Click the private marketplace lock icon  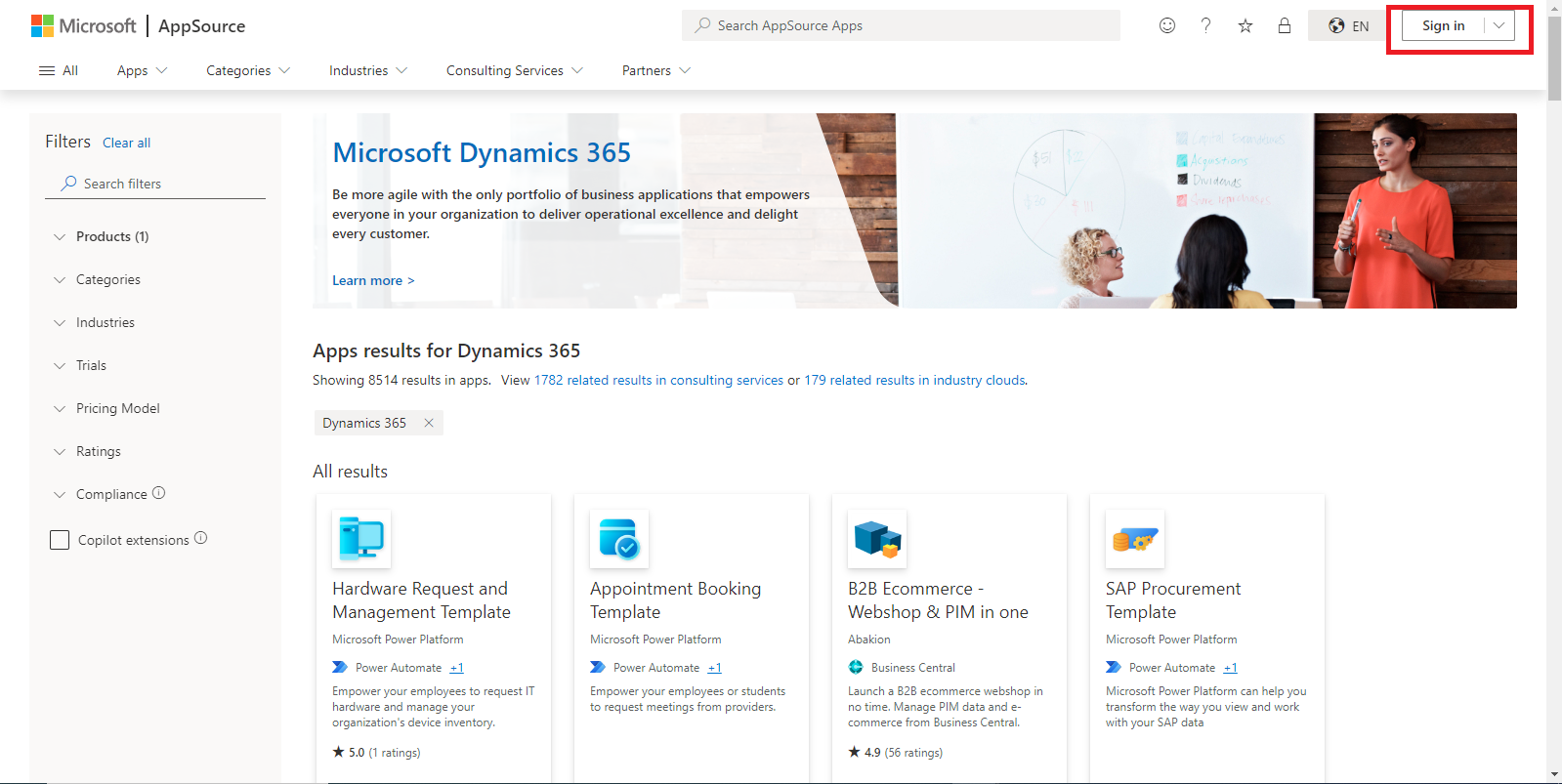[x=1285, y=25]
